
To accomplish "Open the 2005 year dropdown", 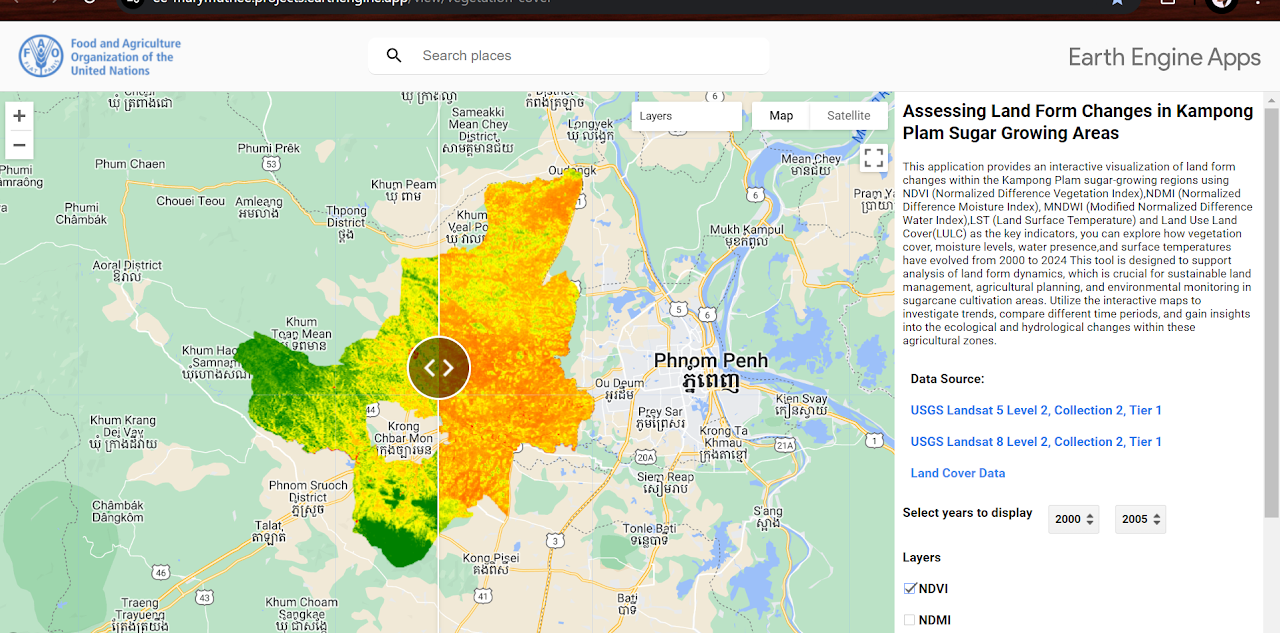I will [x=1141, y=519].
